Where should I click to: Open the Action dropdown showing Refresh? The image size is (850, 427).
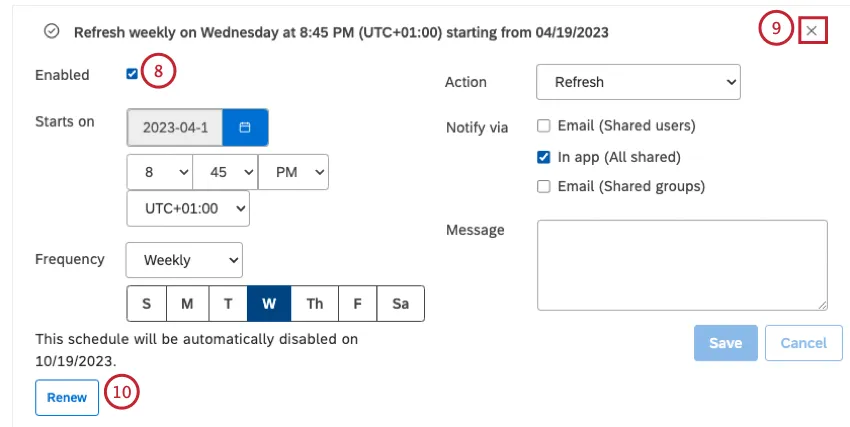[x=638, y=82]
